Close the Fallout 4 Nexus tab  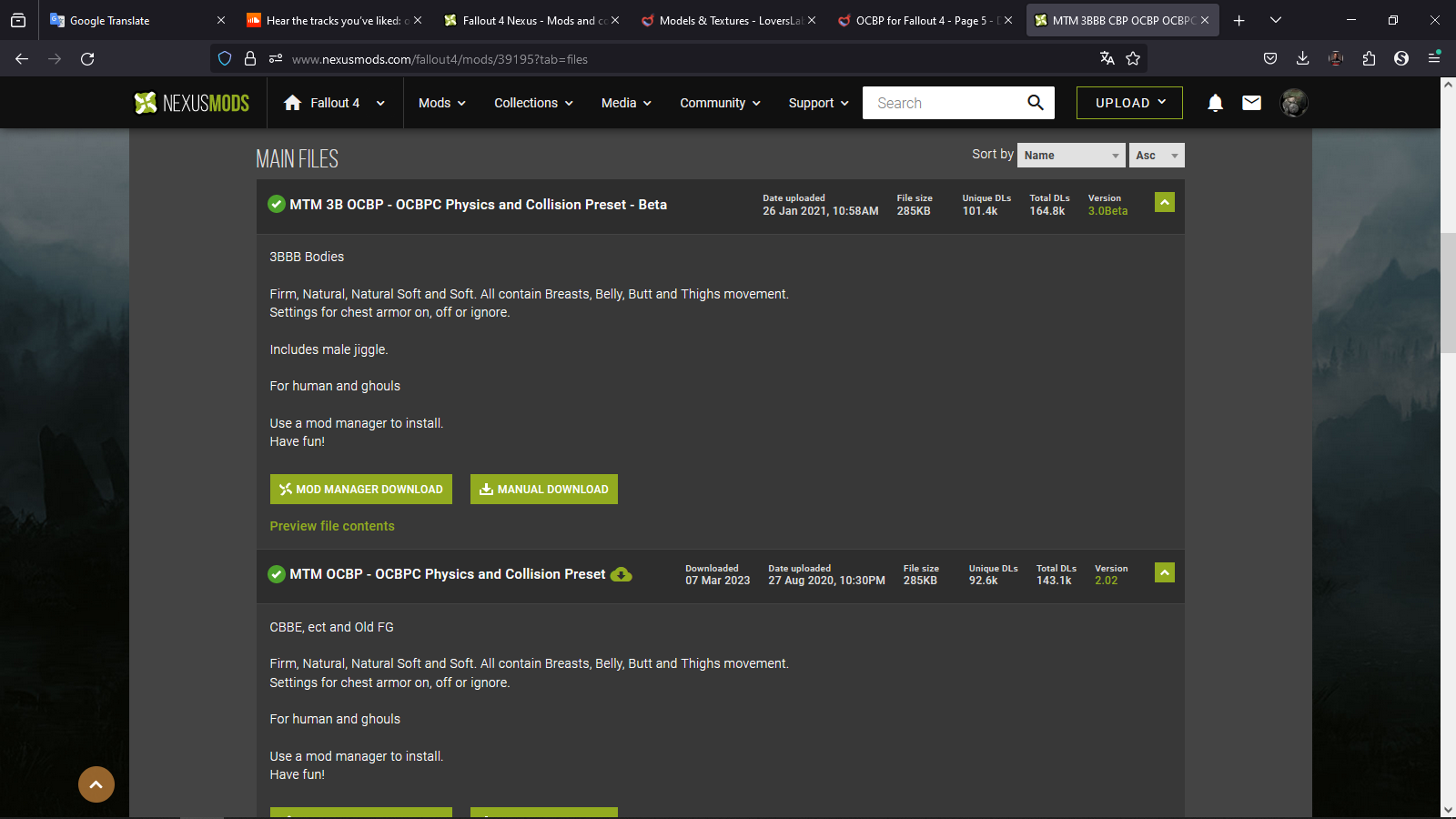615,20
